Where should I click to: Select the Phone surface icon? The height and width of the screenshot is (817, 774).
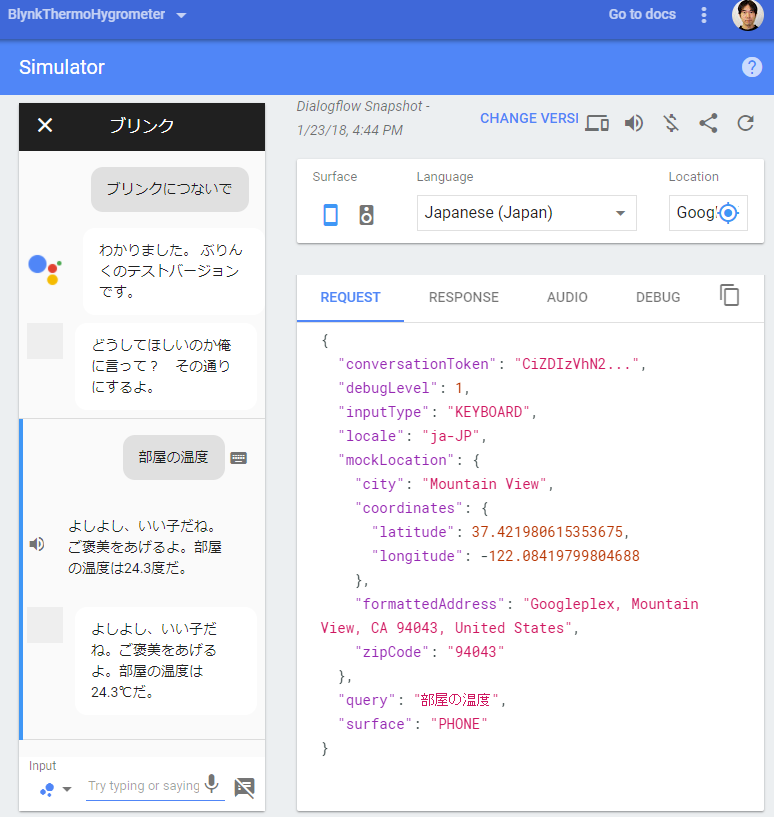[330, 215]
